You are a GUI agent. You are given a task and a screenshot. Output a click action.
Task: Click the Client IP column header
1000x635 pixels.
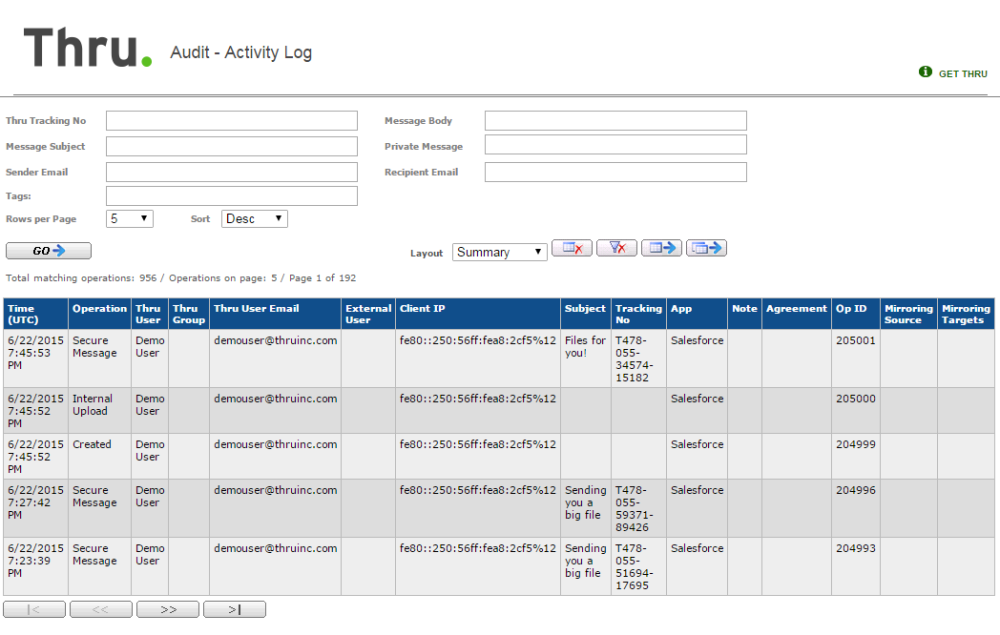[478, 314]
